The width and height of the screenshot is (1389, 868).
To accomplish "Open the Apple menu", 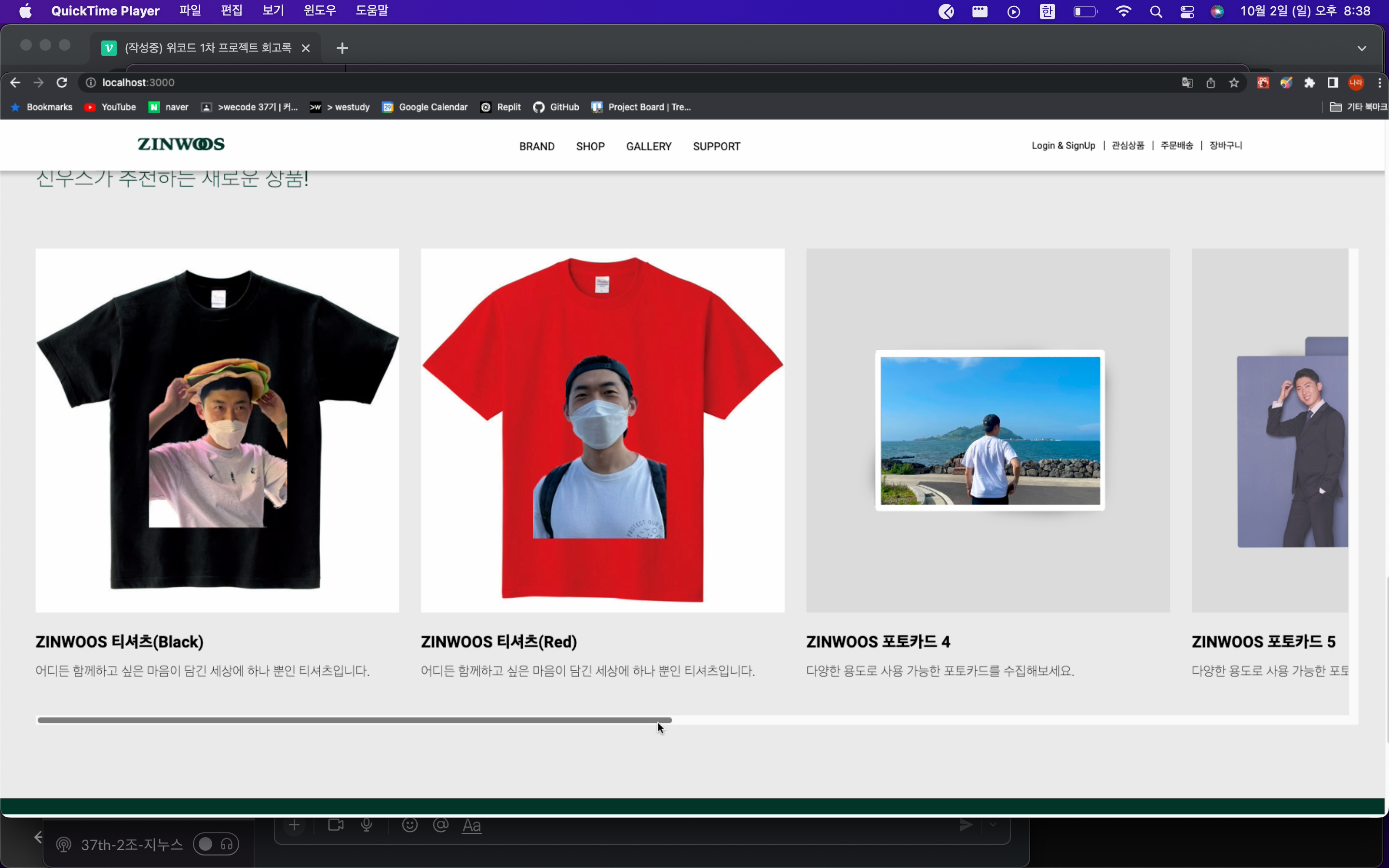I will (x=25, y=11).
